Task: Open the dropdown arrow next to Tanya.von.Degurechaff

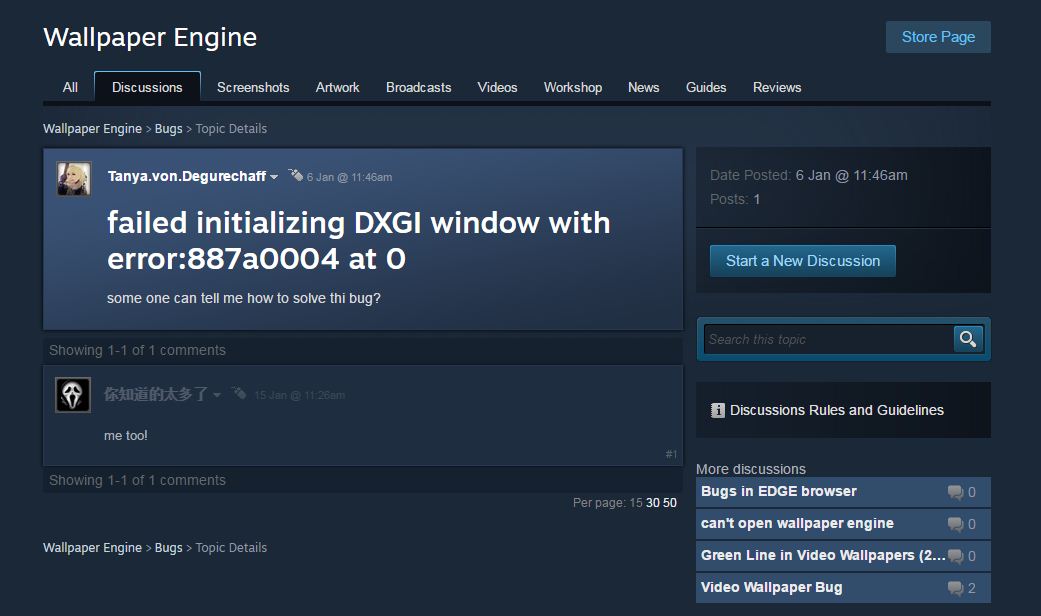Action: click(x=274, y=177)
